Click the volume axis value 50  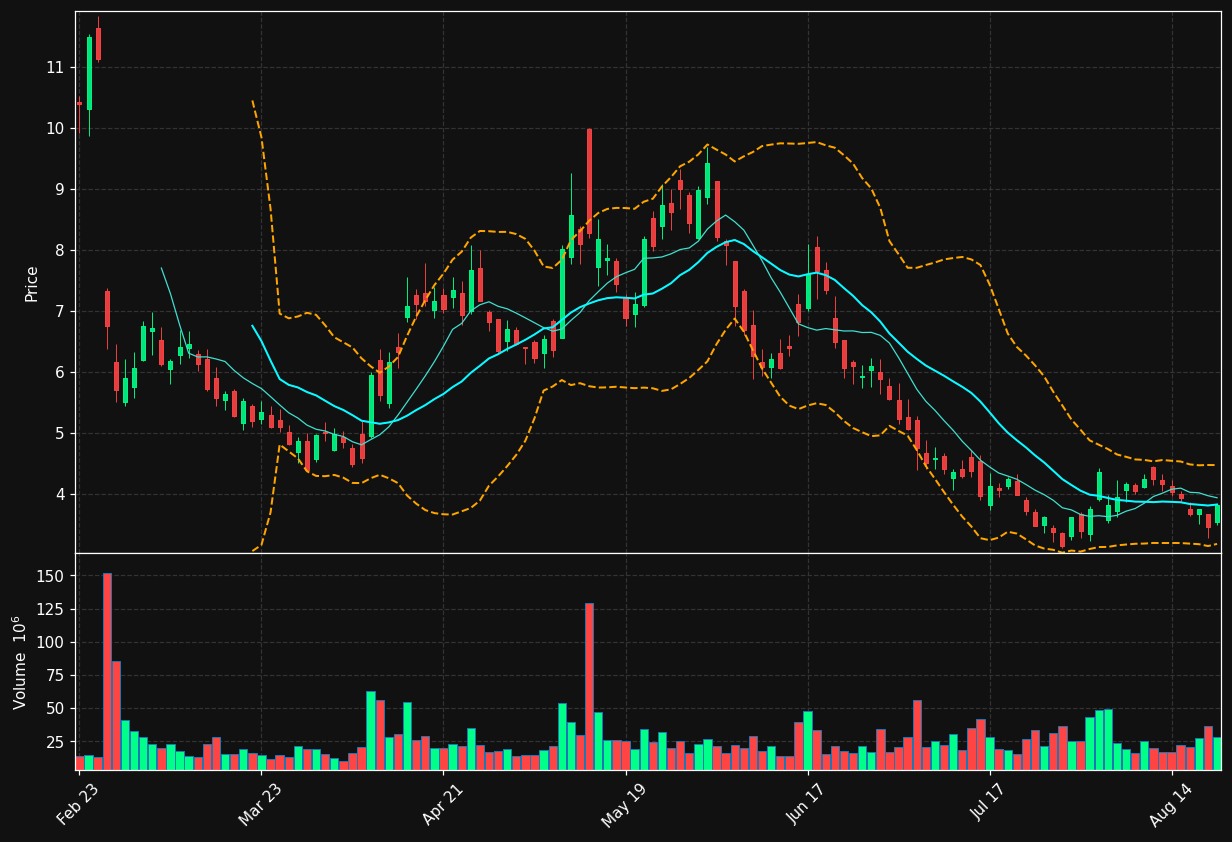pyautogui.click(x=55, y=709)
